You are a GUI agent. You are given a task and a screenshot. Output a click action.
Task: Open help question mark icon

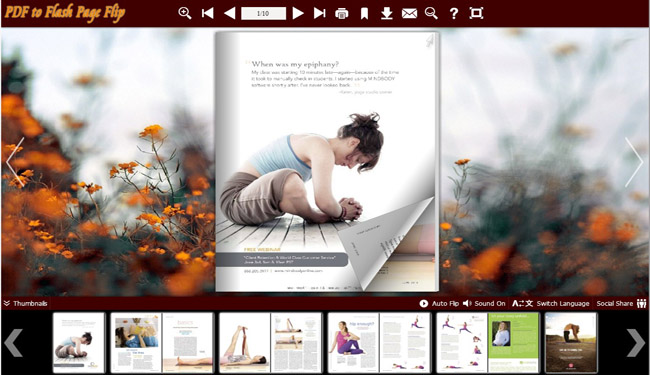(x=454, y=14)
